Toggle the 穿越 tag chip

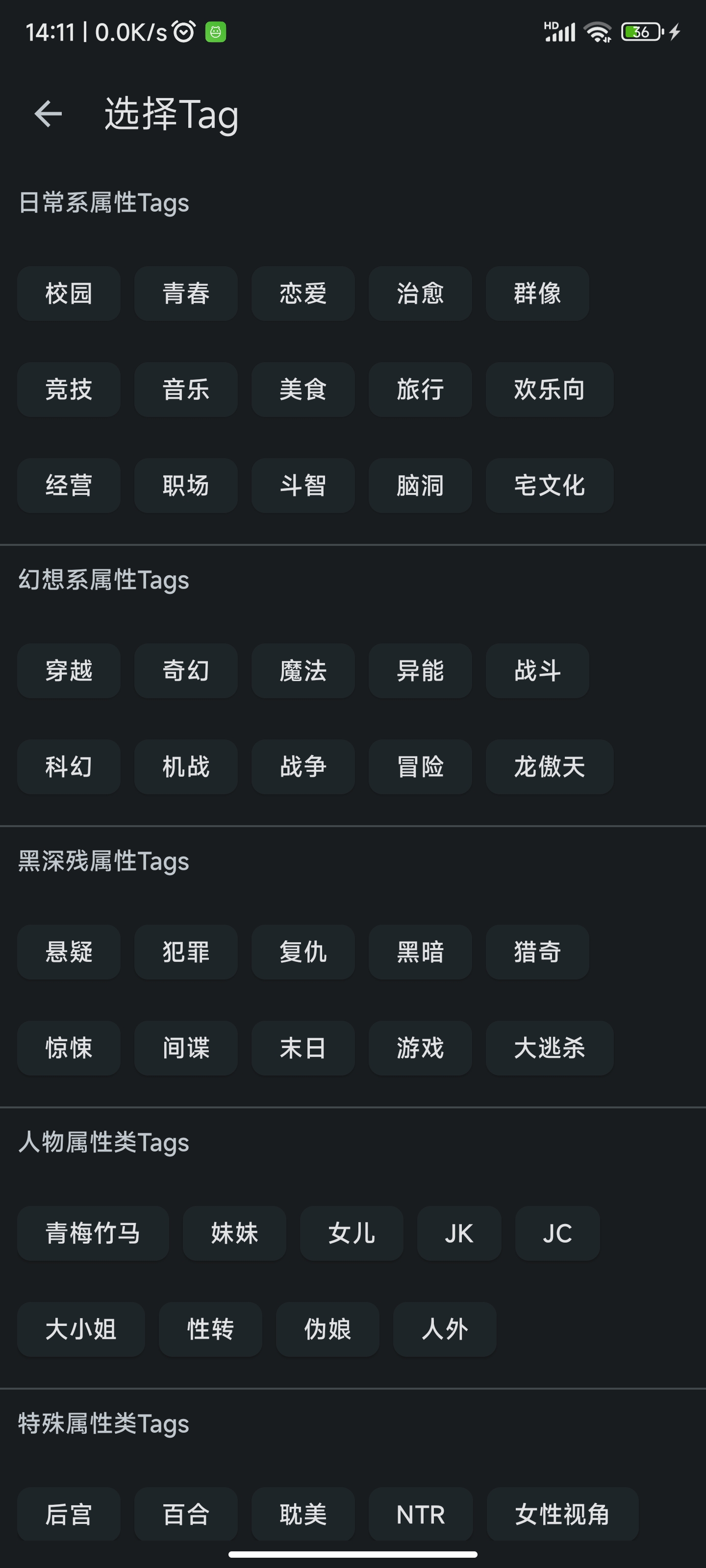[x=69, y=671]
